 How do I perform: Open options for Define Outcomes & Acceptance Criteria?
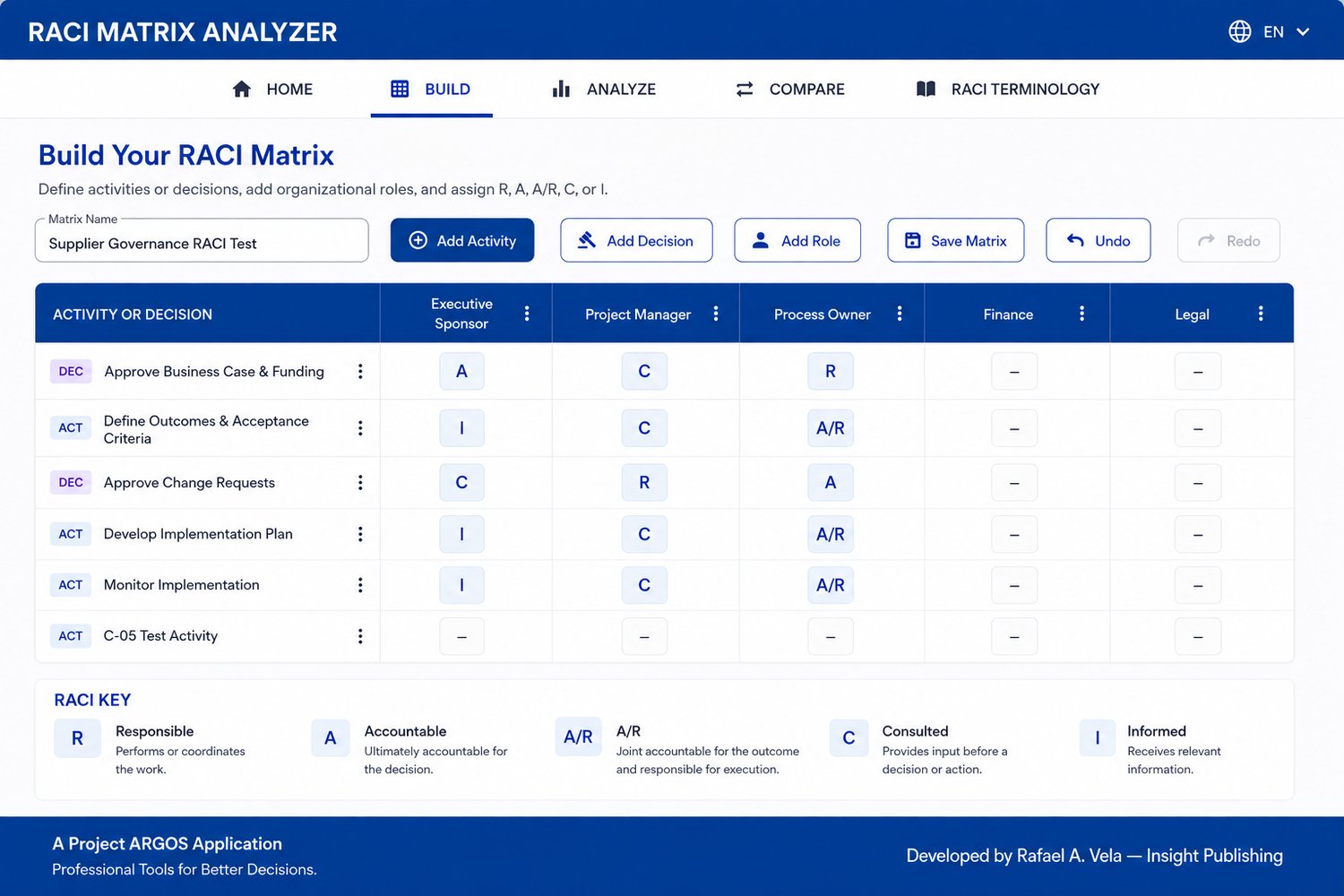tap(360, 428)
